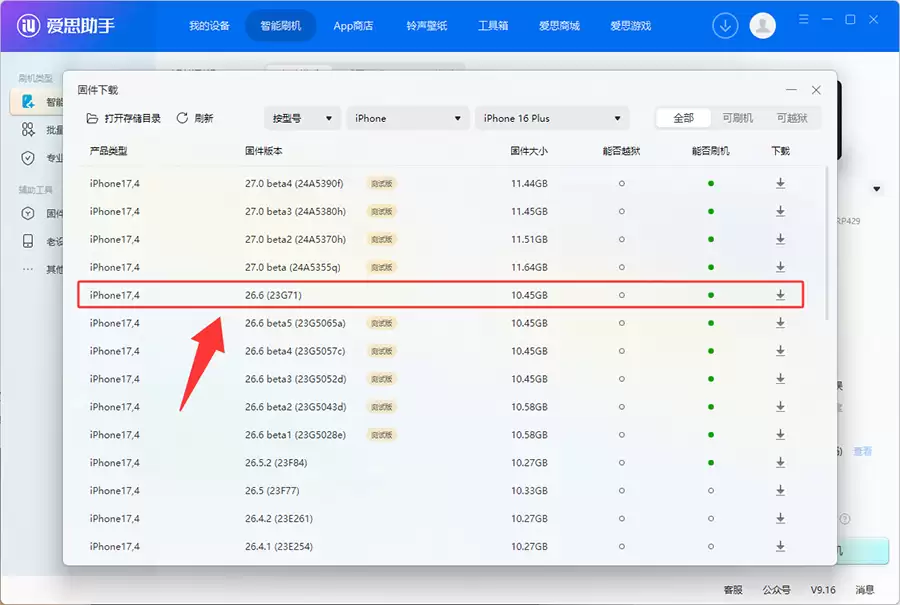The image size is (900, 605).
Task: Open 爱思商城 in top navigation
Action: pyautogui.click(x=559, y=26)
